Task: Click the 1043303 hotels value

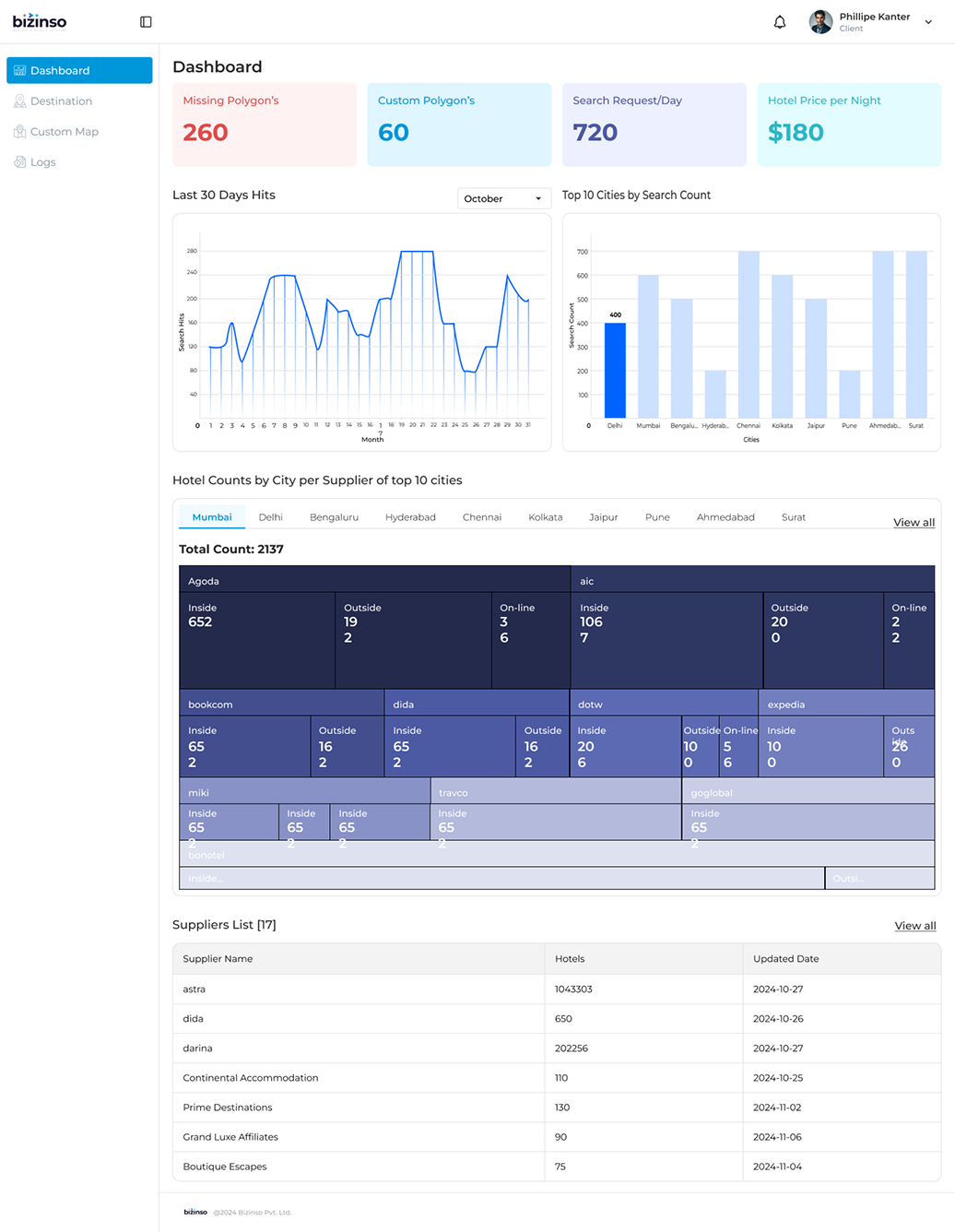Action: [x=573, y=989]
